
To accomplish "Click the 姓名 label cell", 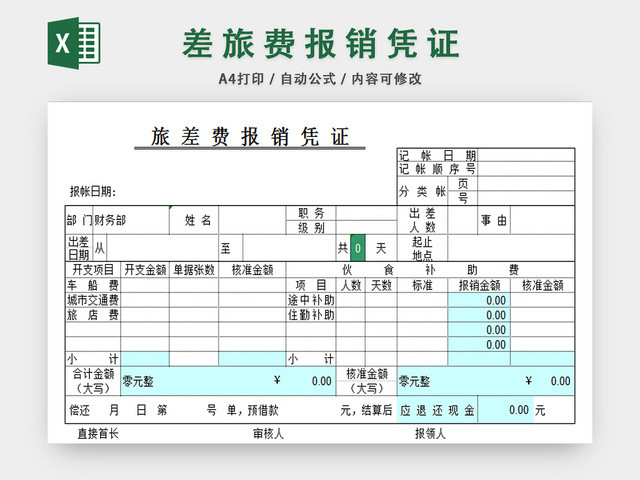I will (194, 220).
